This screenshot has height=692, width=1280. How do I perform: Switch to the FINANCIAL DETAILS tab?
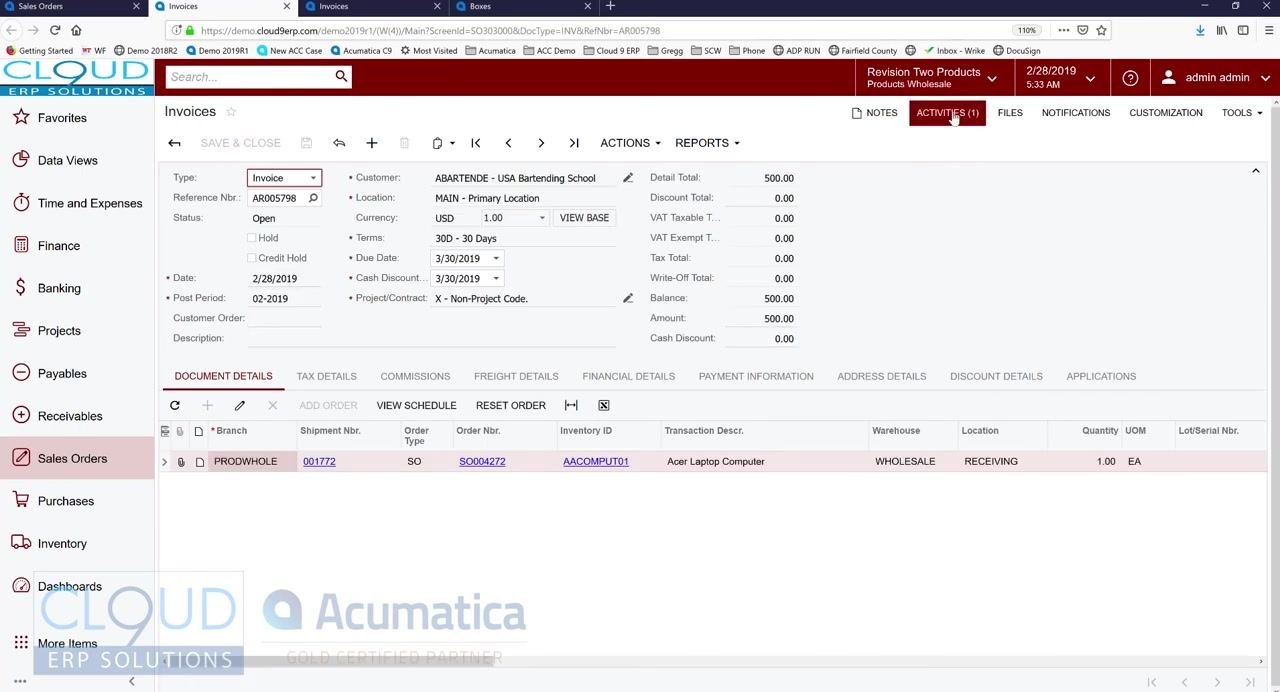pos(628,376)
